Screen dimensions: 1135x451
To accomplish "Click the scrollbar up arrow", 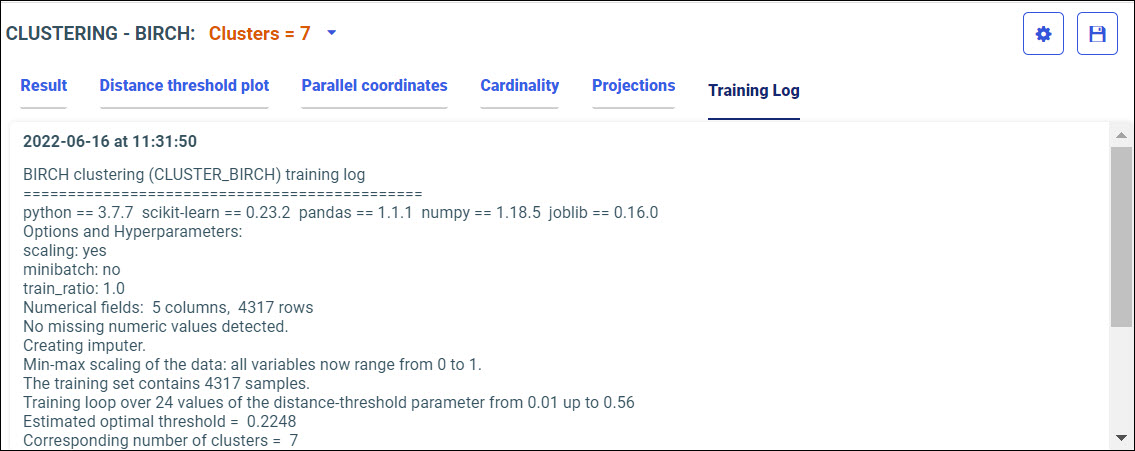I will 1121,134.
